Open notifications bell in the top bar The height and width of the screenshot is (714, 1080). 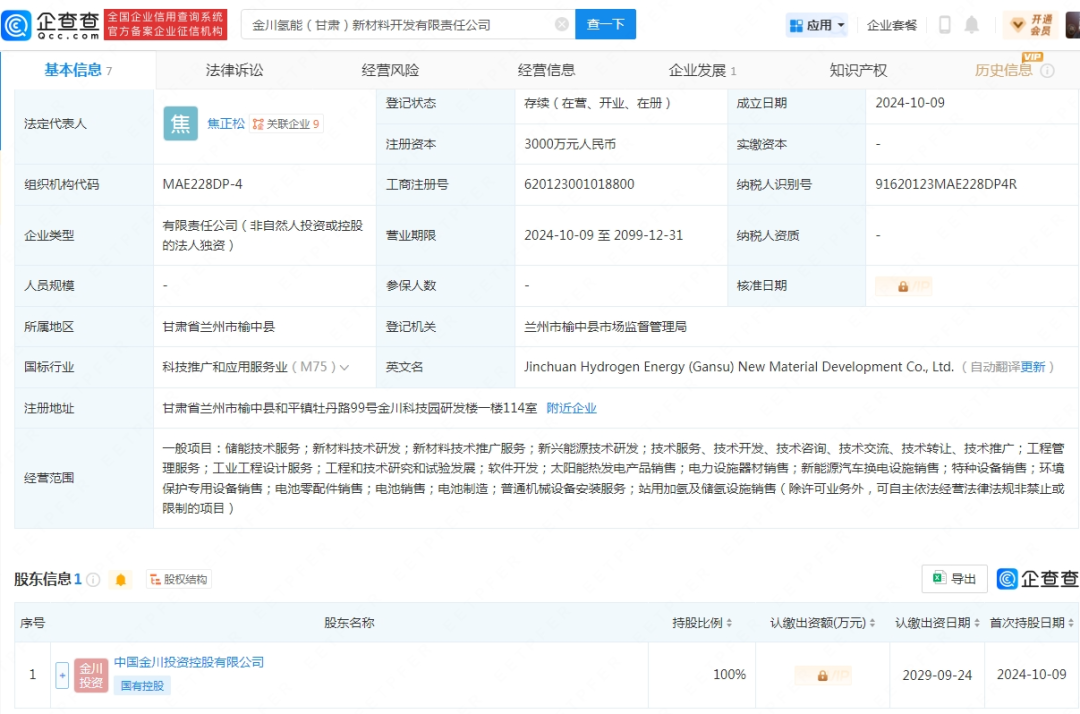(971, 25)
